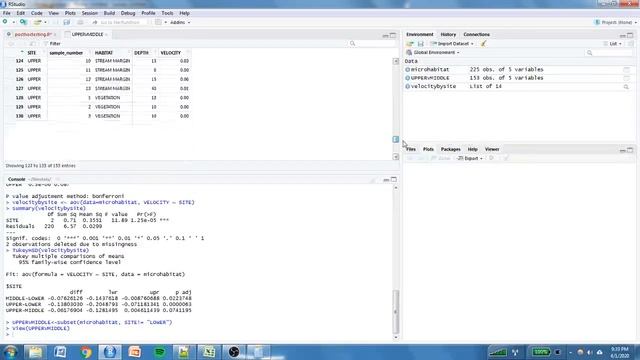This screenshot has width=640, height=360.
Task: Expand the Addins dropdown
Action: (180, 22)
